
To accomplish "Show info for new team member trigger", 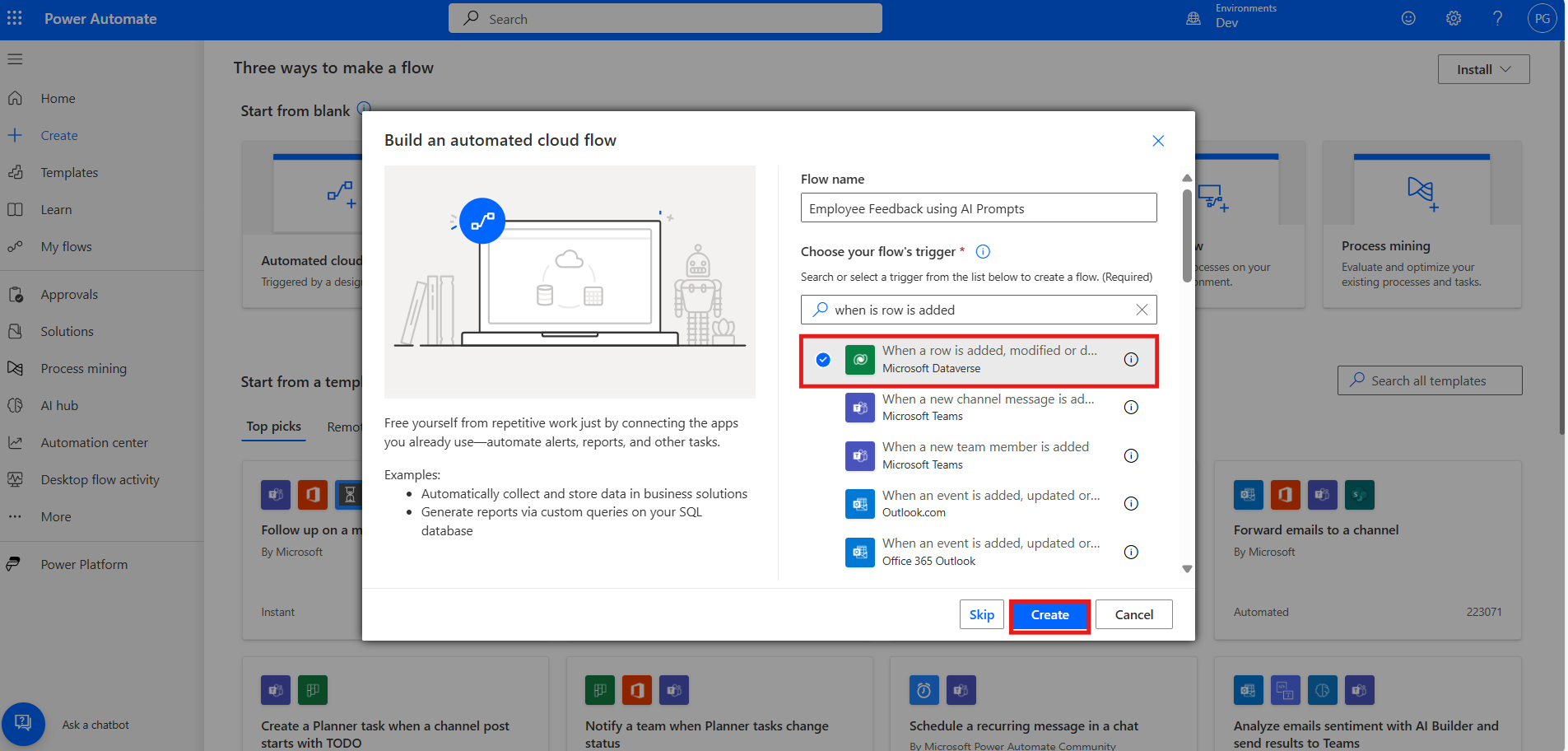I will pyautogui.click(x=1131, y=455).
